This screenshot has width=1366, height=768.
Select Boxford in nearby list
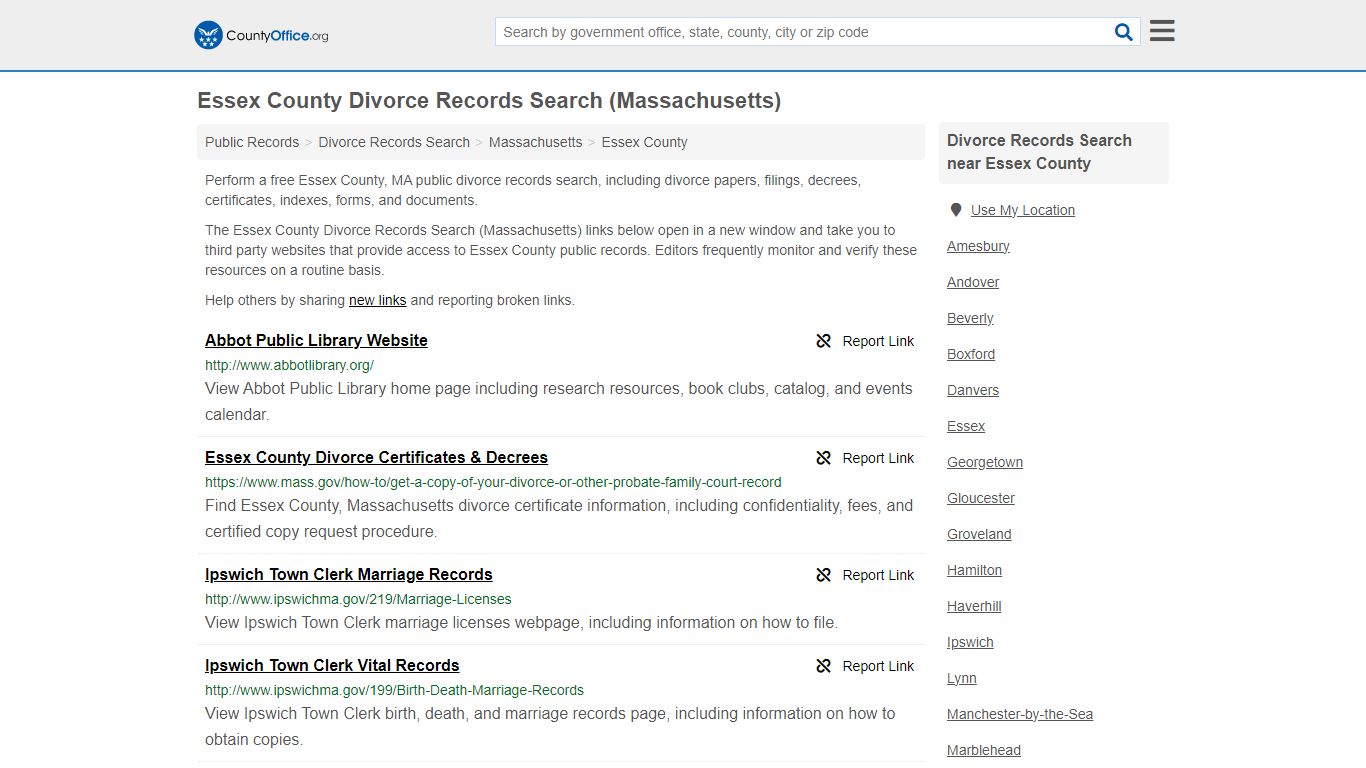971,354
